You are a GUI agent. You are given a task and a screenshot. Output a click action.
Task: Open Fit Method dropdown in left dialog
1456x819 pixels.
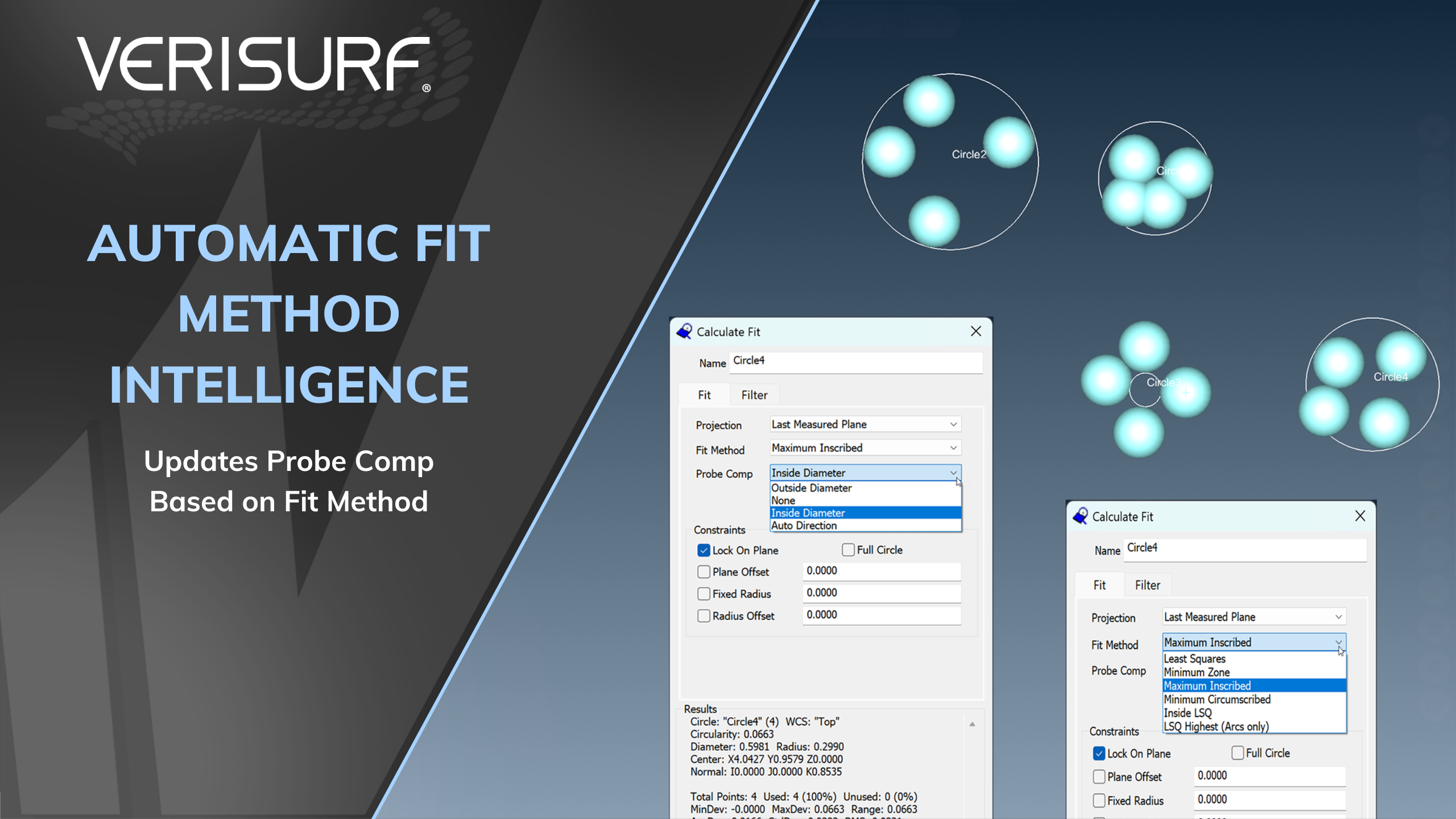[x=865, y=448]
